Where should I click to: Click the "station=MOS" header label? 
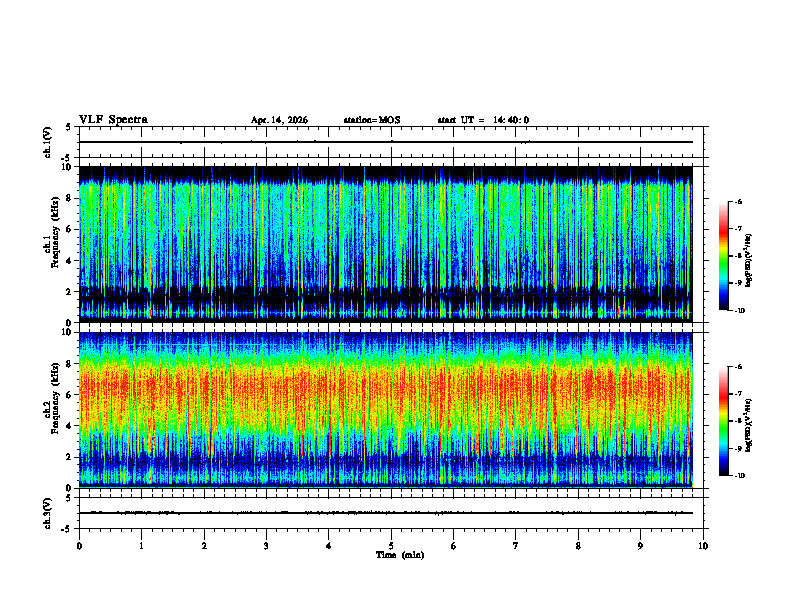pos(372,120)
